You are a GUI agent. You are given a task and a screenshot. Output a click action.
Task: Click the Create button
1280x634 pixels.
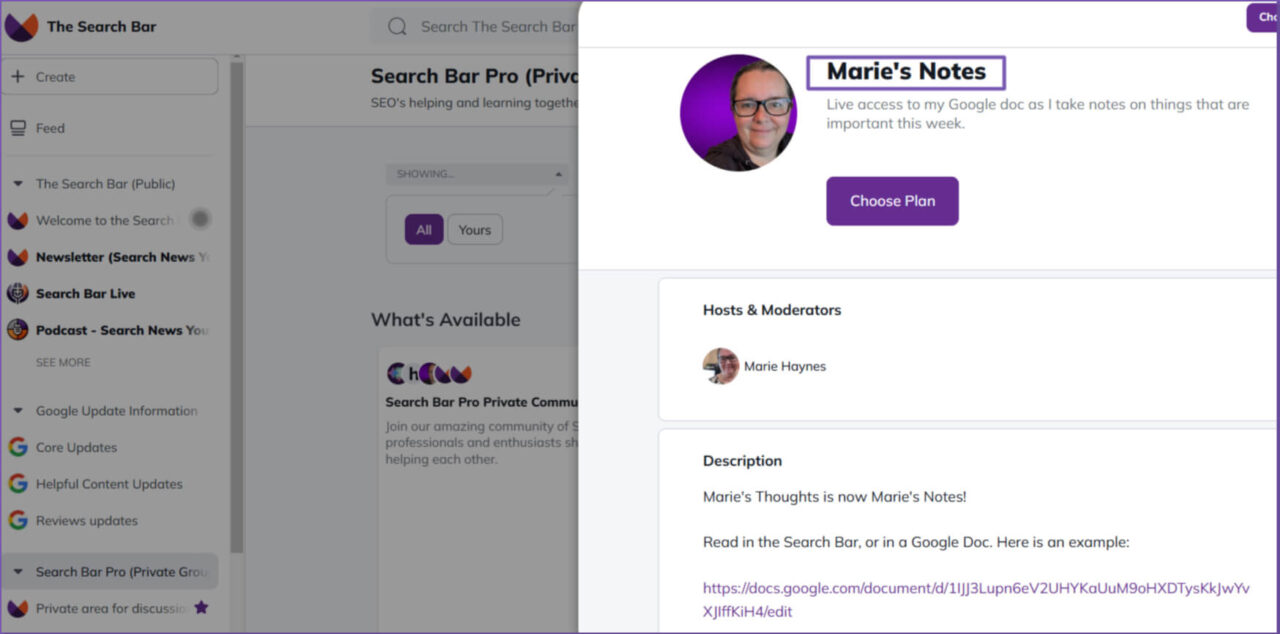point(109,77)
